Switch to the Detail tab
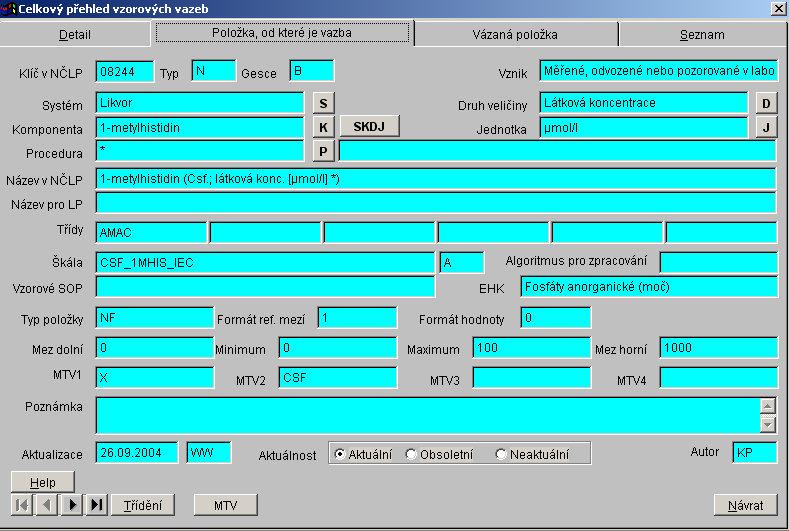The width and height of the screenshot is (789, 531). pyautogui.click(x=75, y=34)
